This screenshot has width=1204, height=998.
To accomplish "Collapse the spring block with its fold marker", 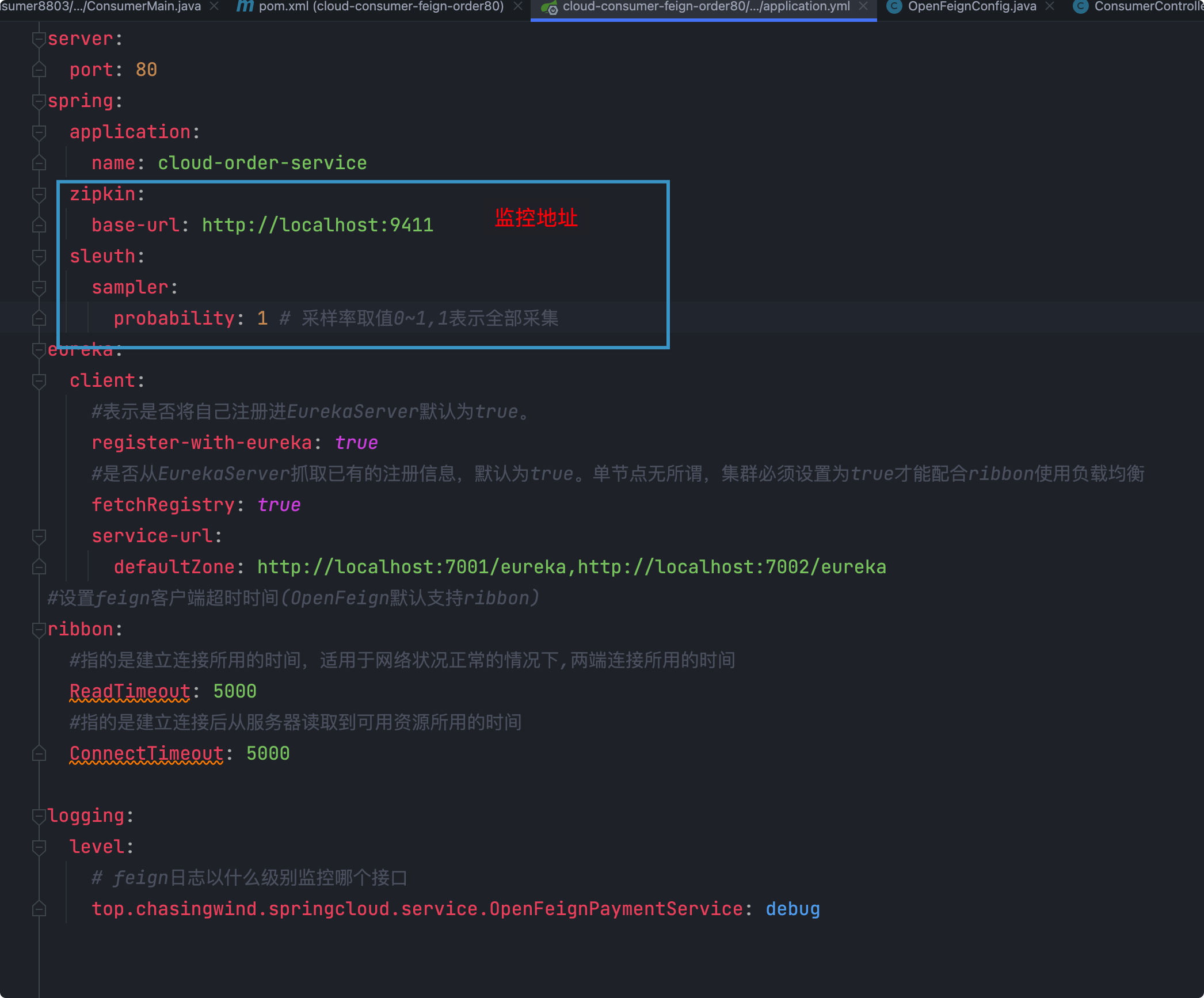I will (39, 101).
